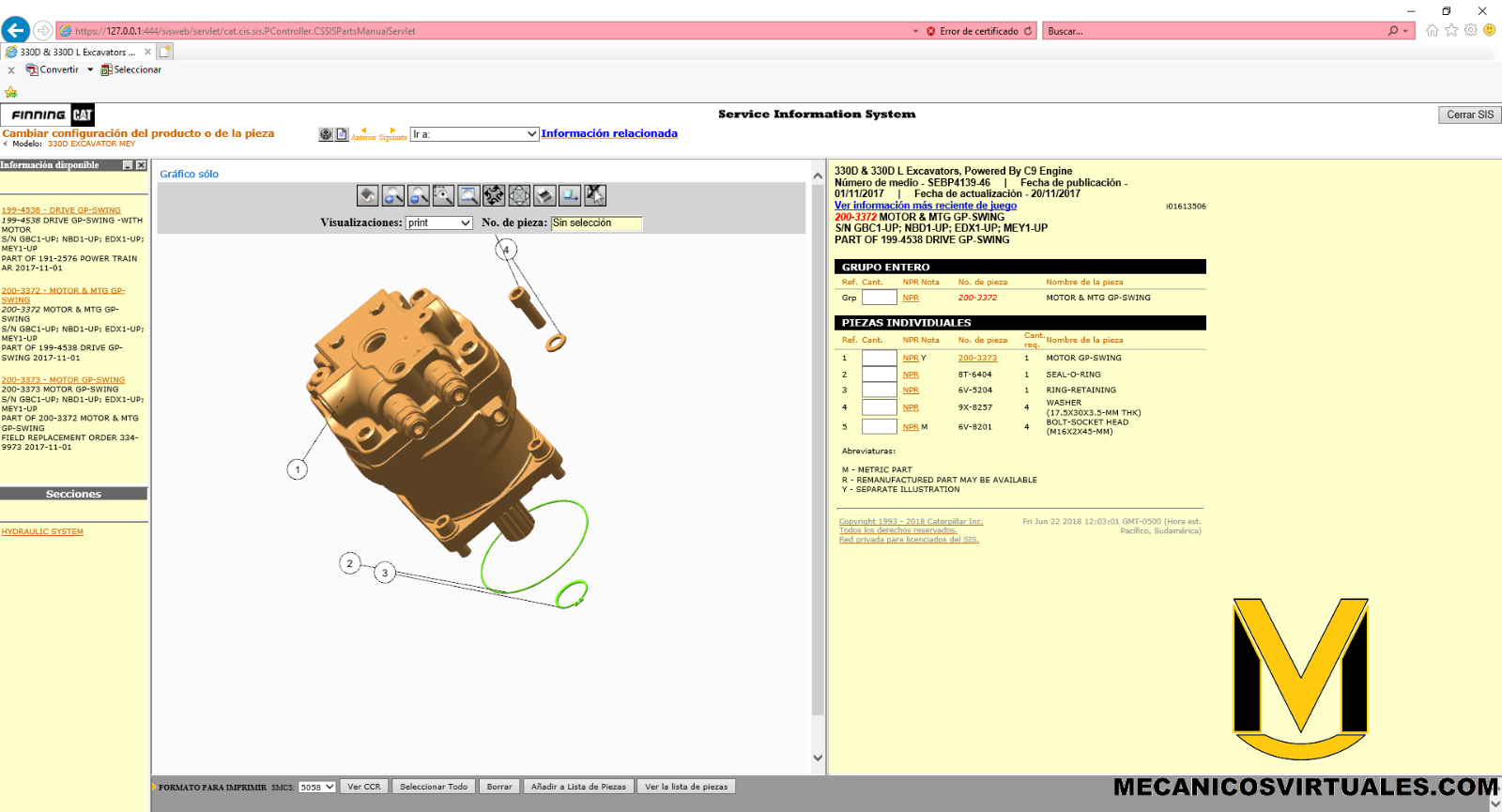Go to Anterior previous page arrow

[363, 133]
